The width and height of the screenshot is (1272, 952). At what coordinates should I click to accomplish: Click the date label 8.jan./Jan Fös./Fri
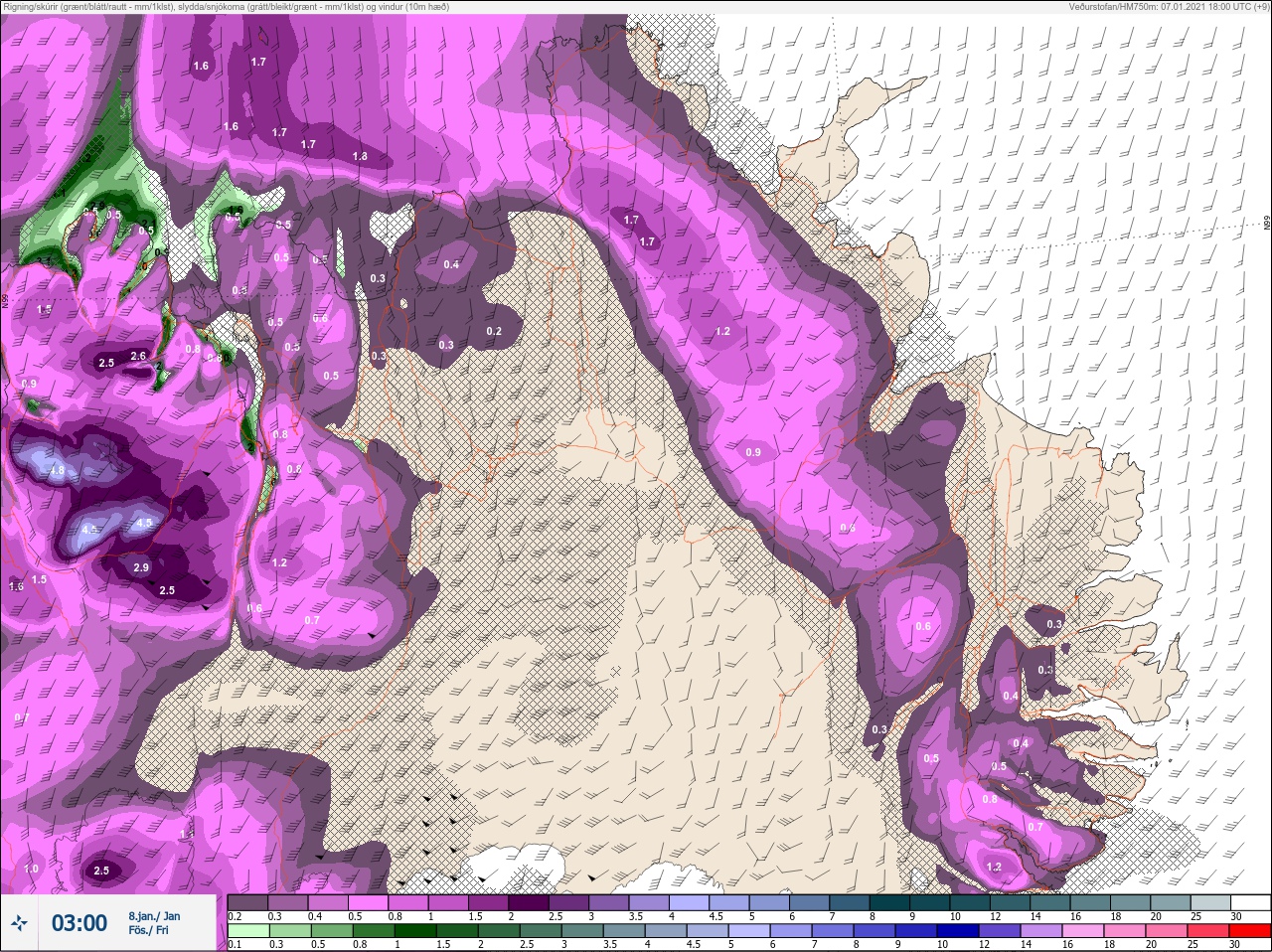click(x=155, y=923)
